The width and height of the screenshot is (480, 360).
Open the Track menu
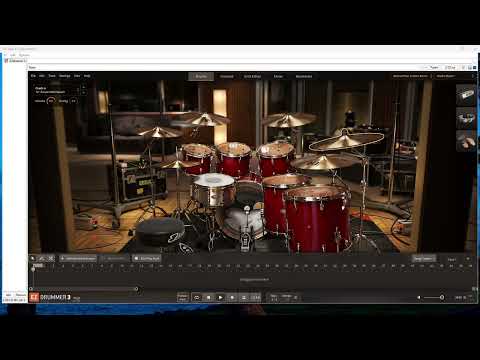point(52,76)
